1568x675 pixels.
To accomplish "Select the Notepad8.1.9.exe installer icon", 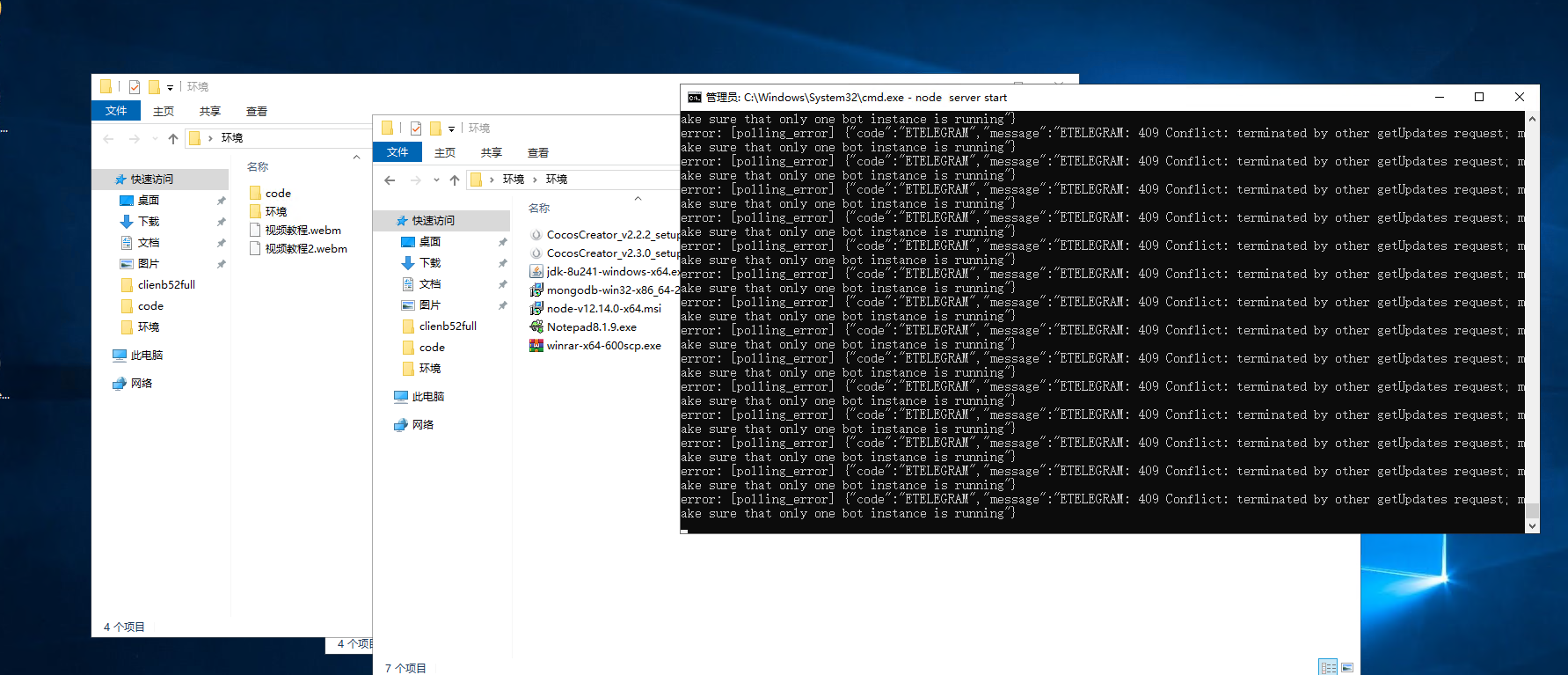I will pos(536,326).
